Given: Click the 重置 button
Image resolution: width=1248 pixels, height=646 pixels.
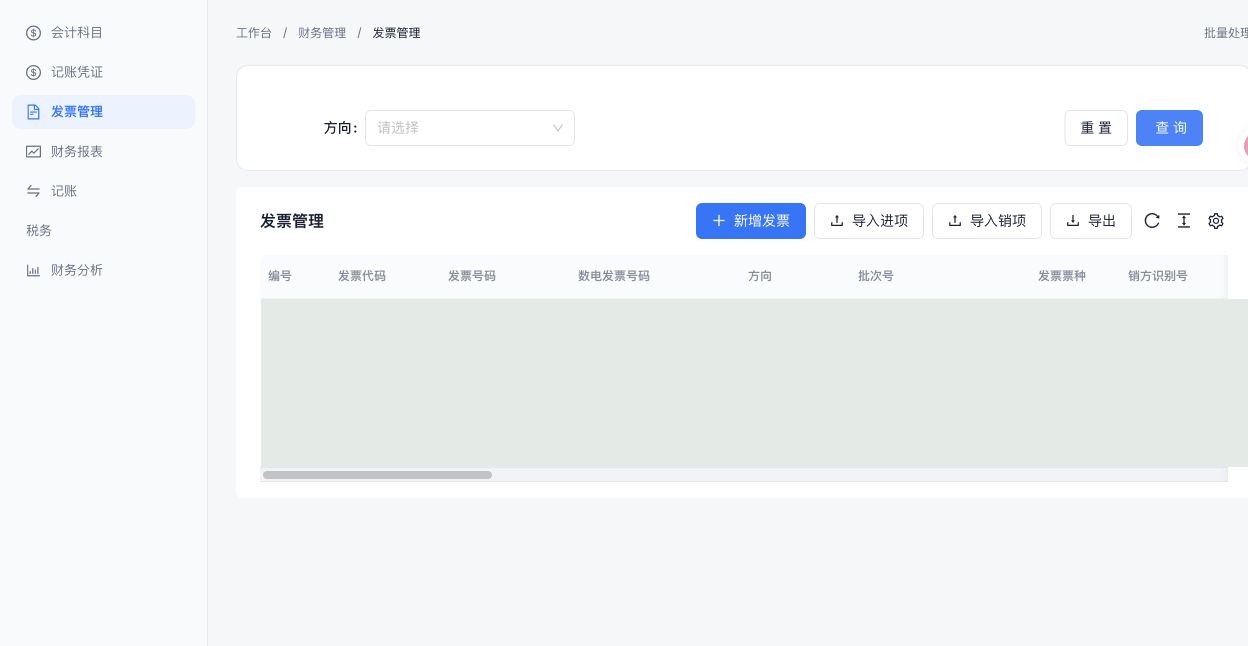Looking at the screenshot, I should point(1096,128).
